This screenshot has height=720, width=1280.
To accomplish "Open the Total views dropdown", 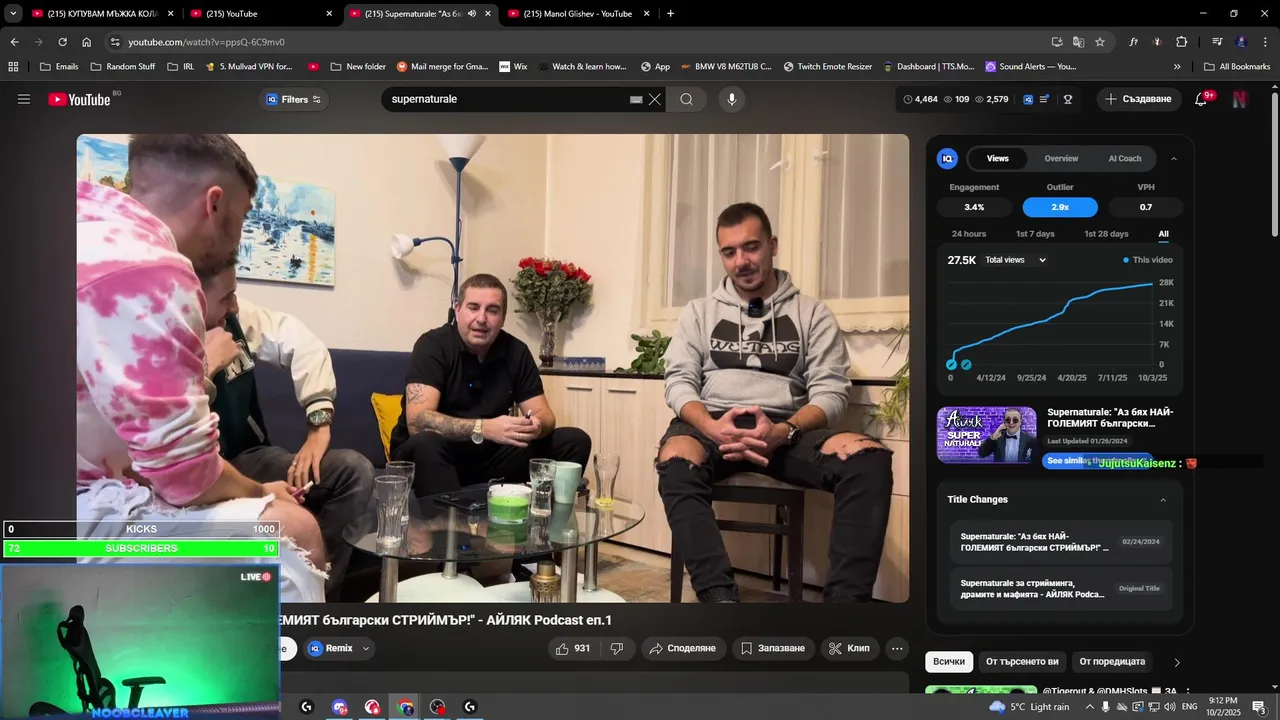I will (x=1016, y=260).
